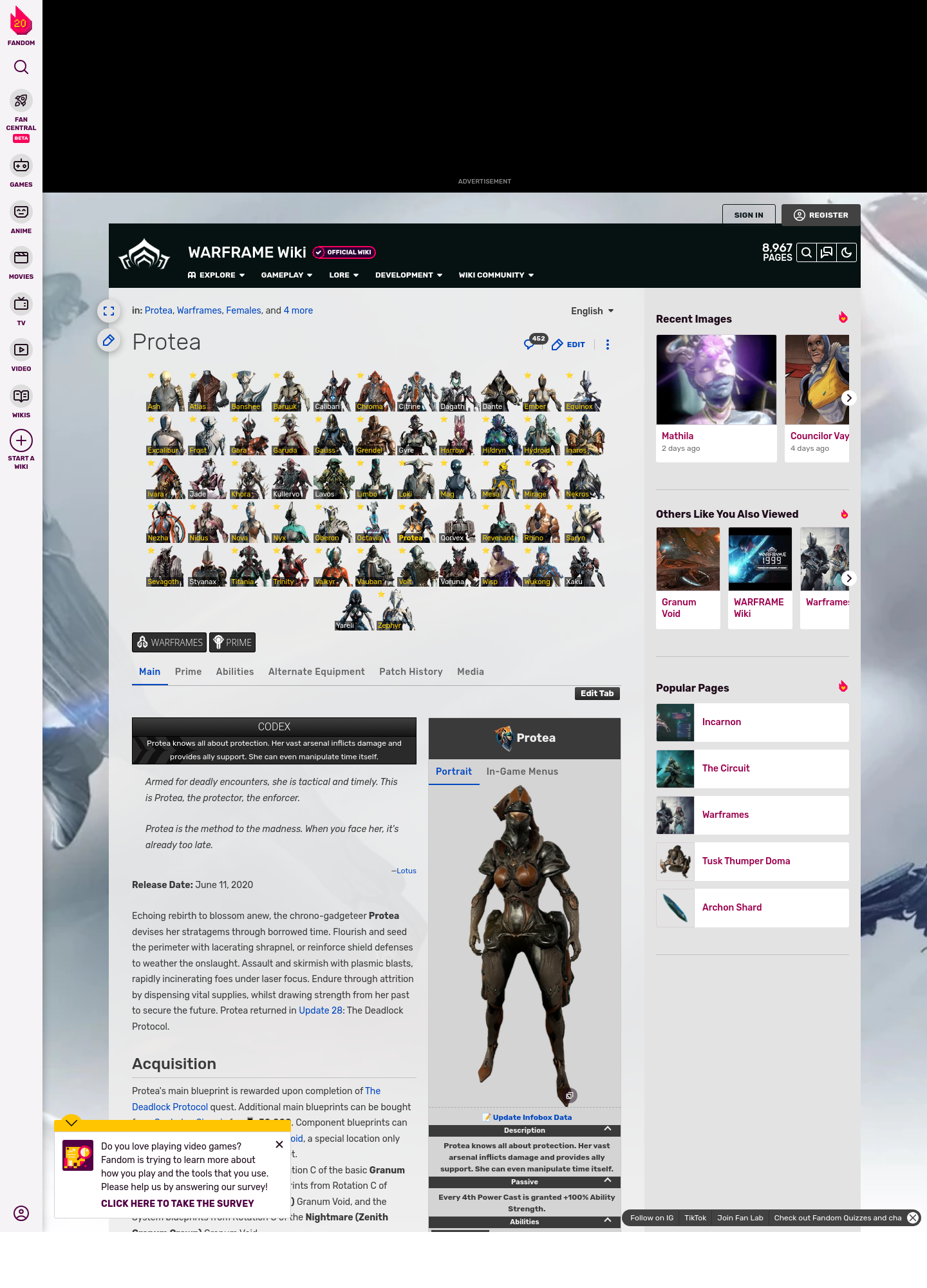This screenshot has width=927, height=1288.
Task: Click the Sign In button
Action: click(x=749, y=215)
